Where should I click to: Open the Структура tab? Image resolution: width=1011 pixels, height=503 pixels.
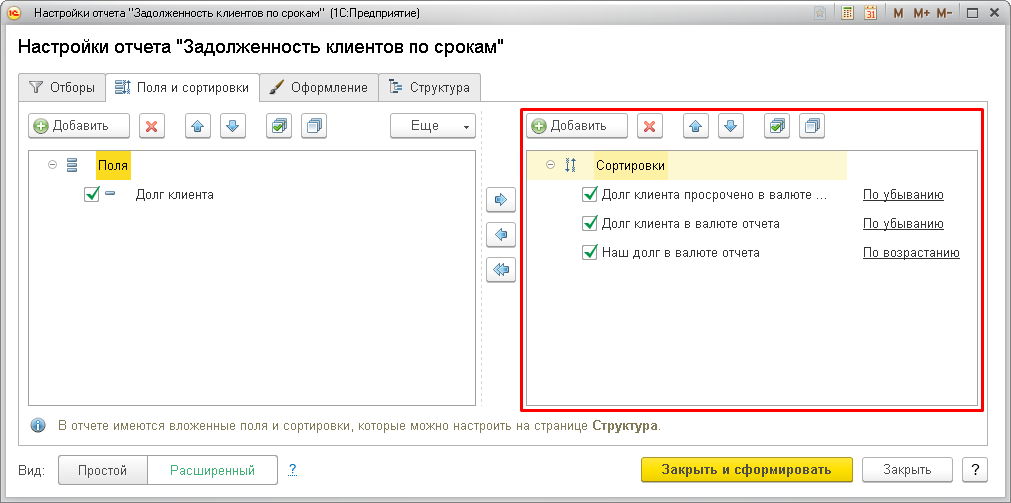click(429, 87)
